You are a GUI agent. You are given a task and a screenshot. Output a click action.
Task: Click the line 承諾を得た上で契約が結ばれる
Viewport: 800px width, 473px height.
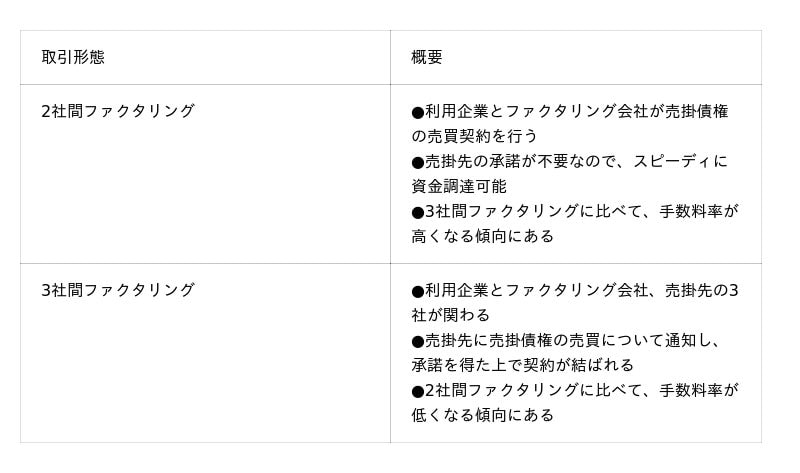(522, 365)
